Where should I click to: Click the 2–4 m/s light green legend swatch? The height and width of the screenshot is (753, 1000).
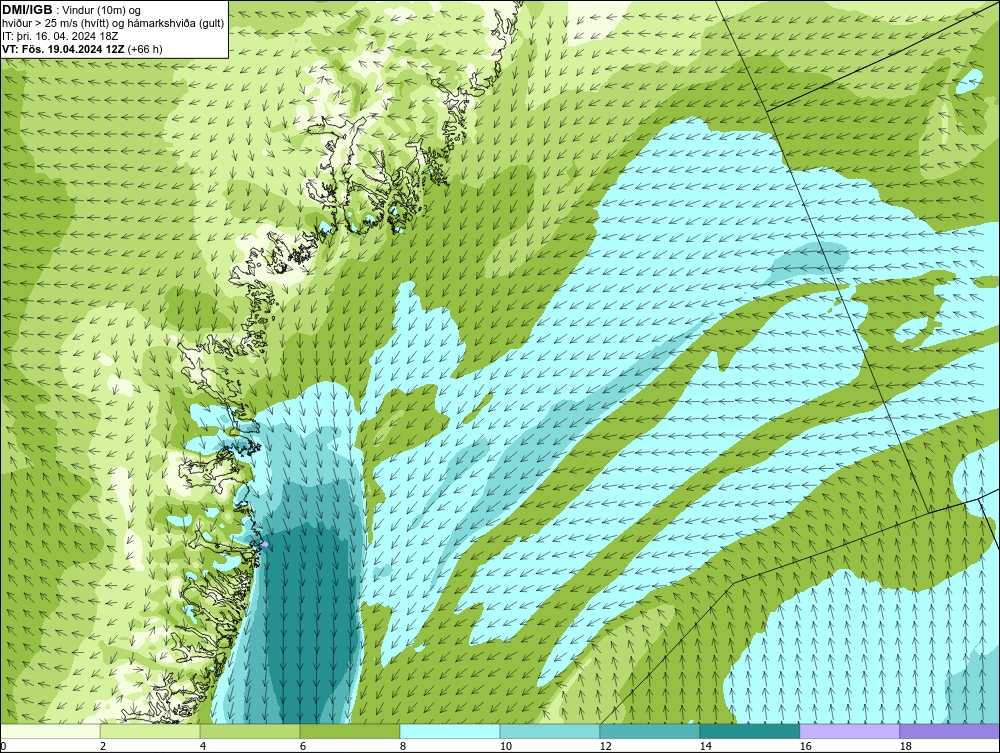tap(150, 731)
